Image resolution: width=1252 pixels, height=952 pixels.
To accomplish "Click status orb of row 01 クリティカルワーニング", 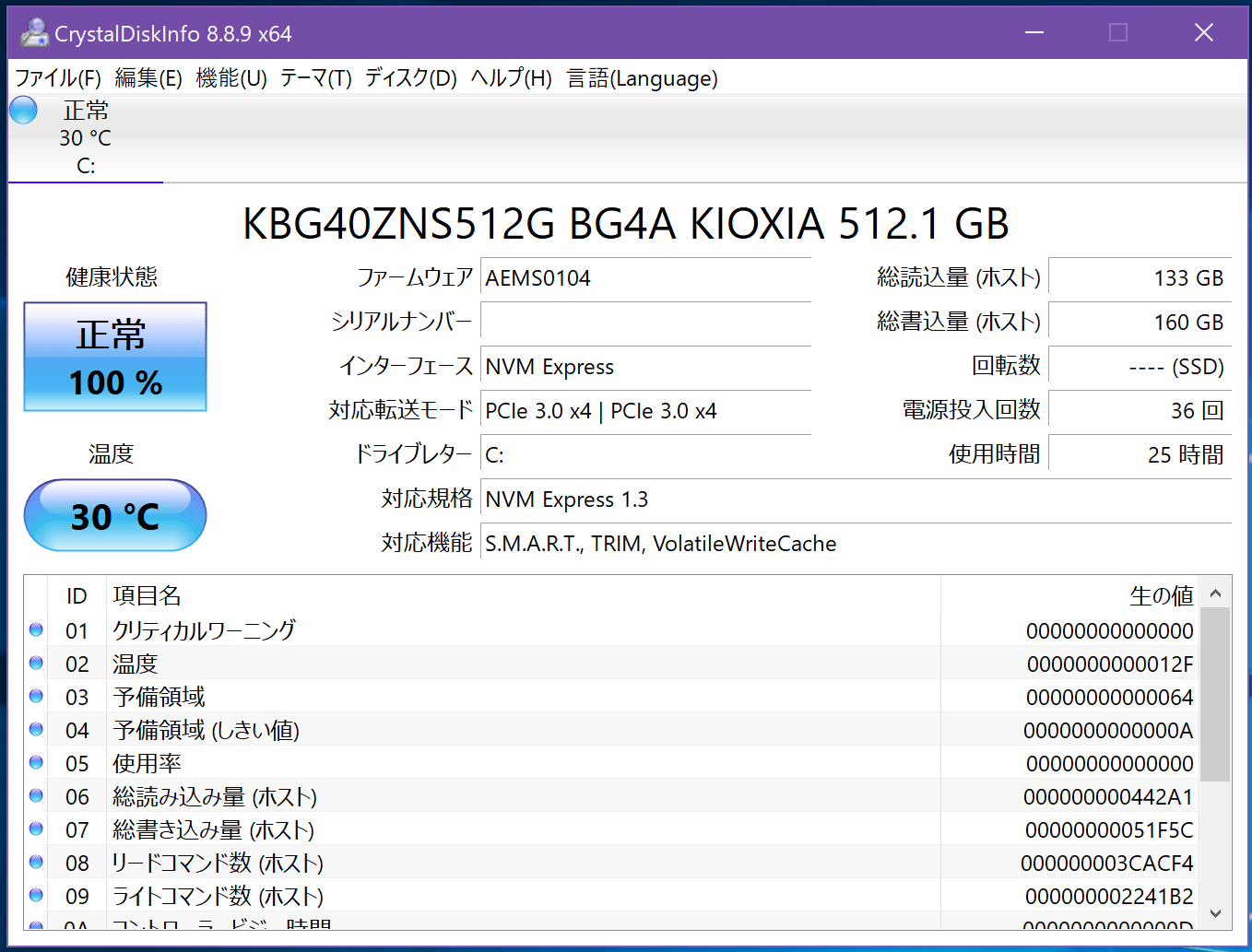I will pos(36,629).
